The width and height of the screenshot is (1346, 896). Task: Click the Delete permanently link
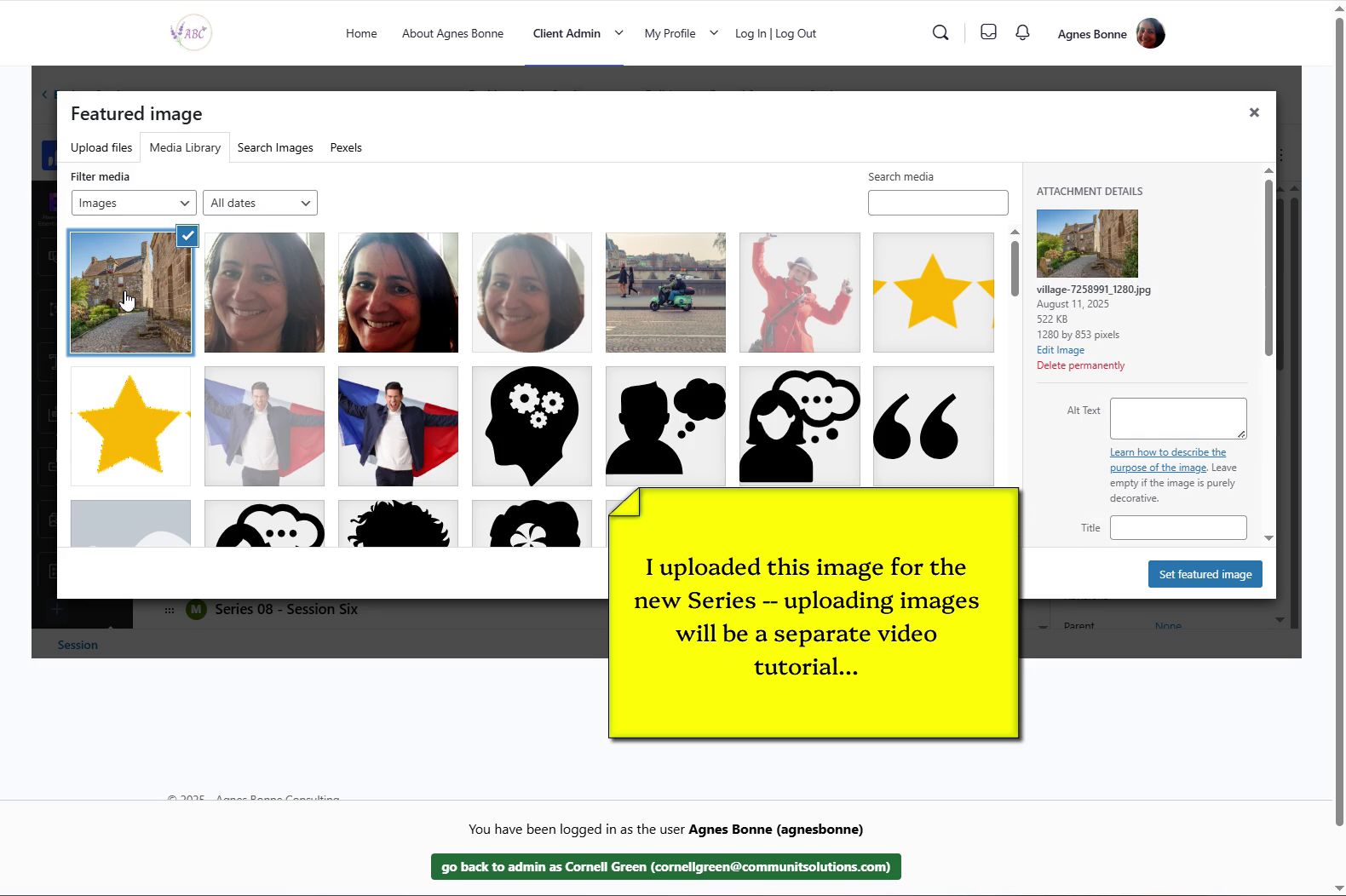(1080, 365)
